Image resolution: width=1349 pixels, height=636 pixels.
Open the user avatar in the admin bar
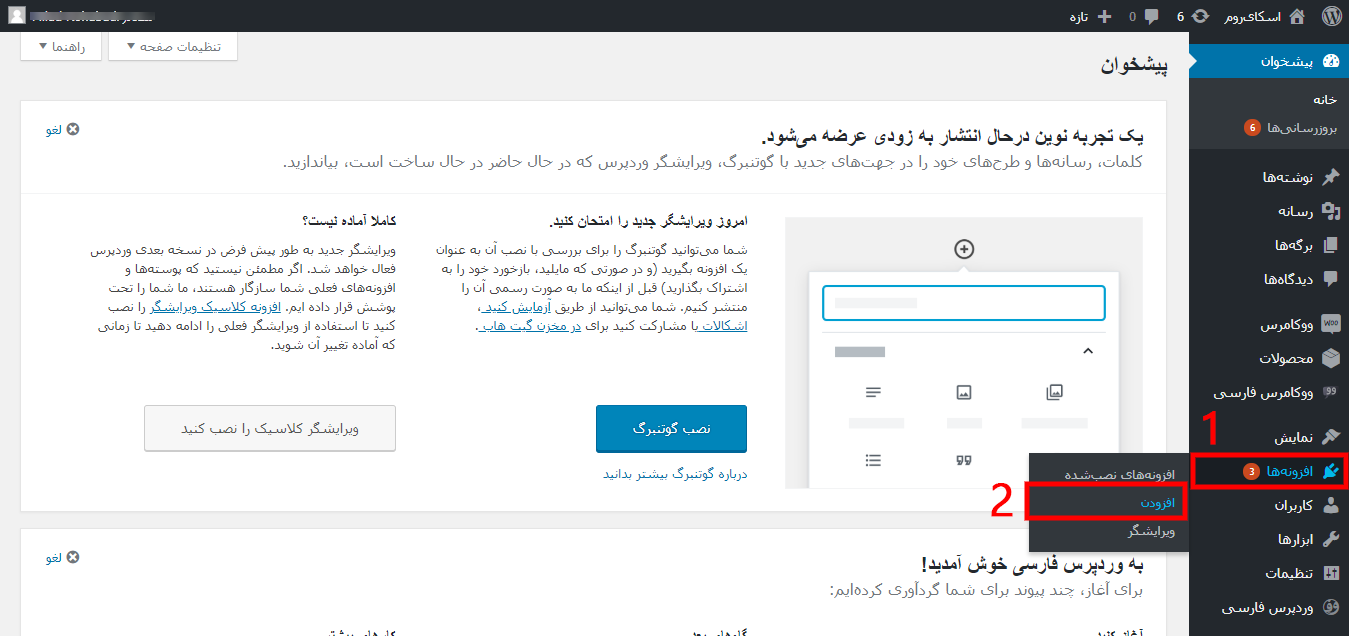(x=17, y=16)
